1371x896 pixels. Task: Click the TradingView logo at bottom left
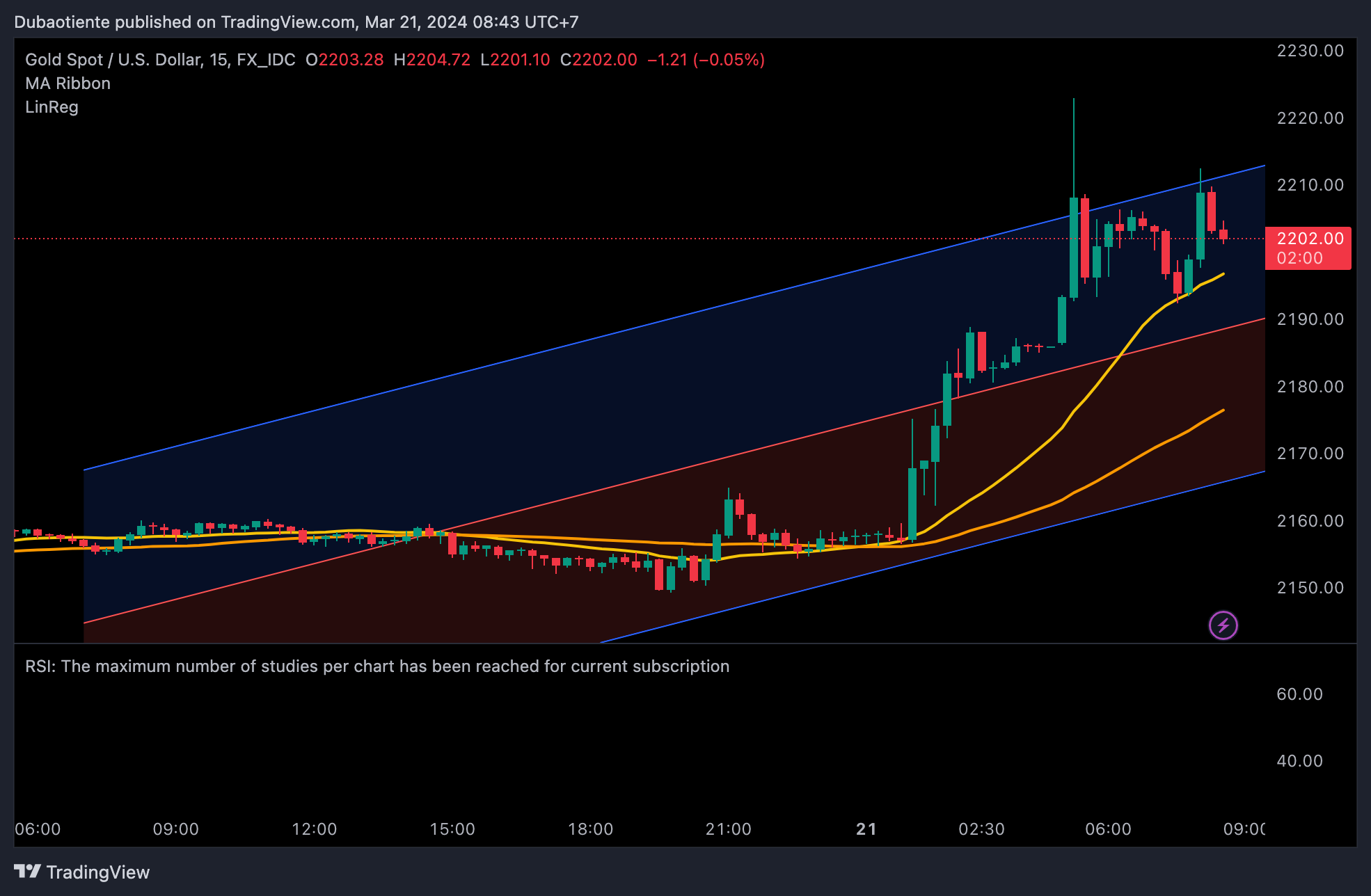pos(82,872)
